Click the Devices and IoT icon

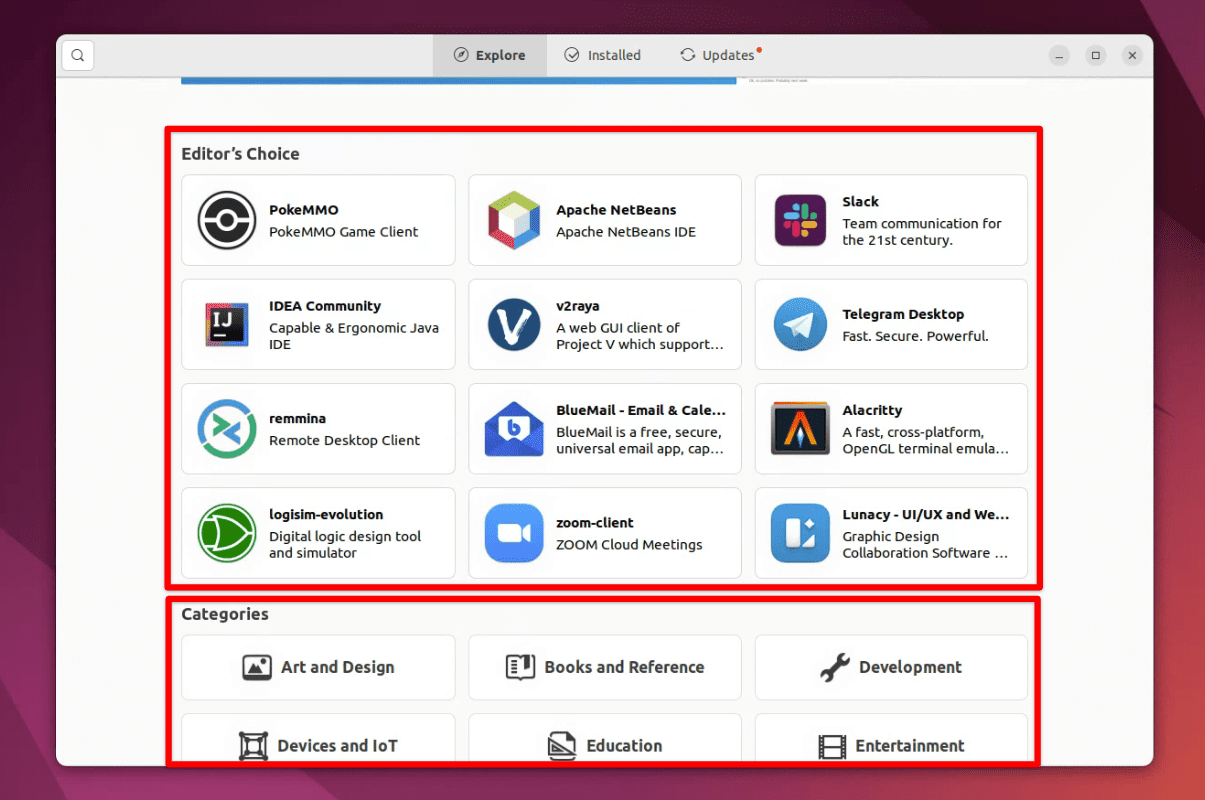pos(254,746)
